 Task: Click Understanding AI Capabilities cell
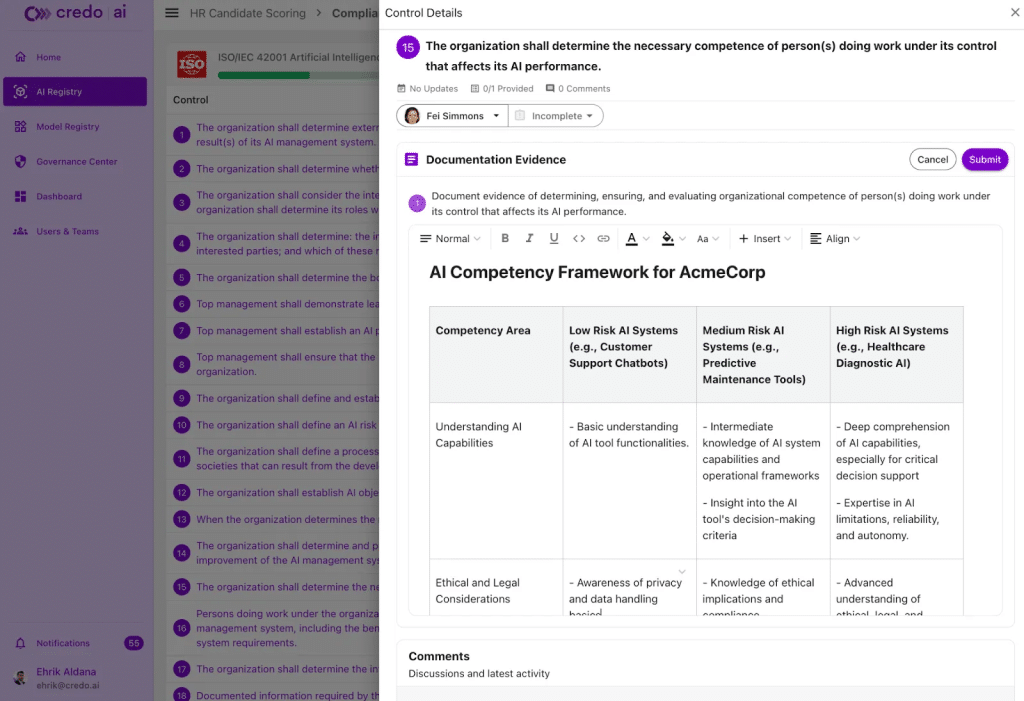point(496,480)
